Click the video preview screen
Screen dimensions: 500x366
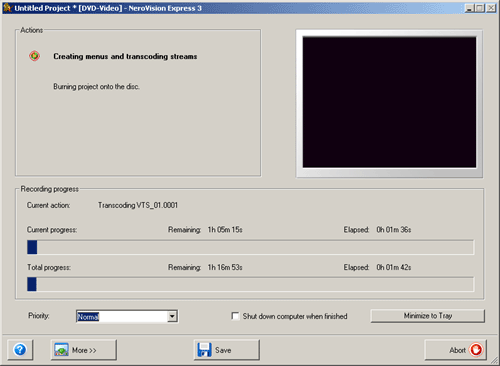389,102
